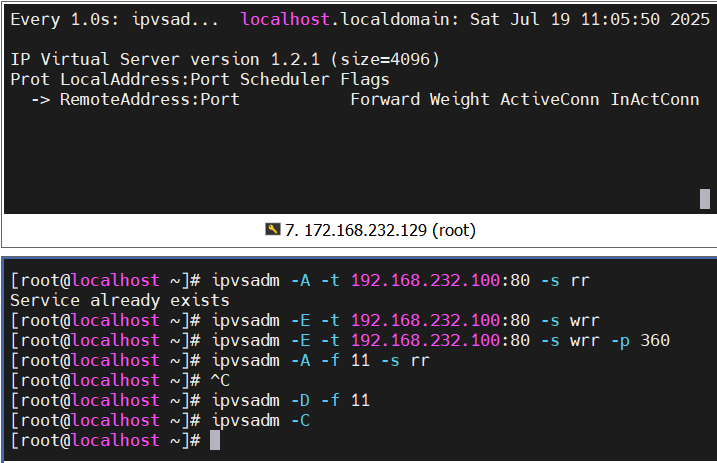Click the cursor block in the upper terminal

click(705, 199)
